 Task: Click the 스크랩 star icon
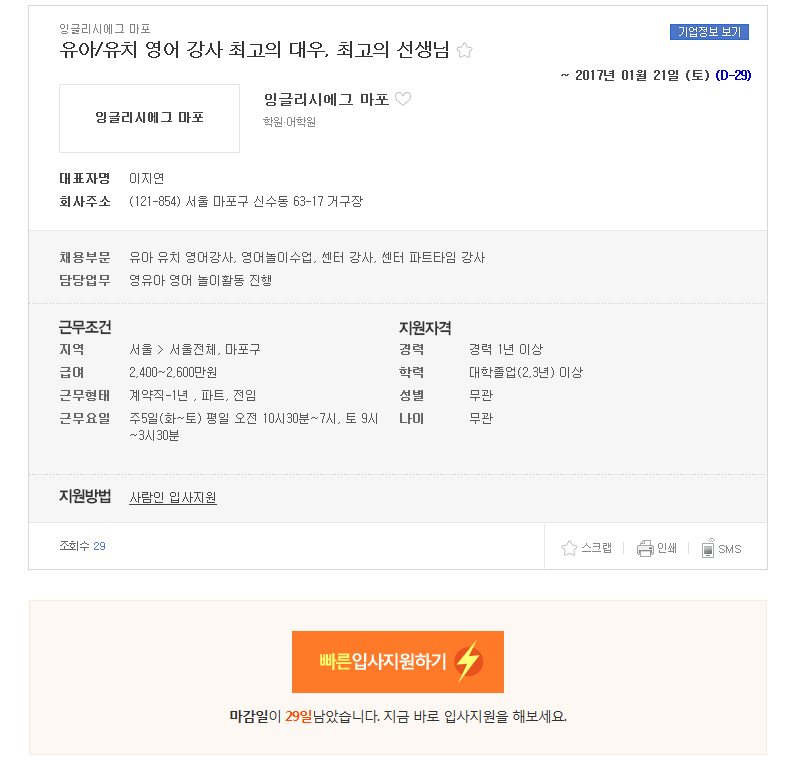click(x=569, y=548)
